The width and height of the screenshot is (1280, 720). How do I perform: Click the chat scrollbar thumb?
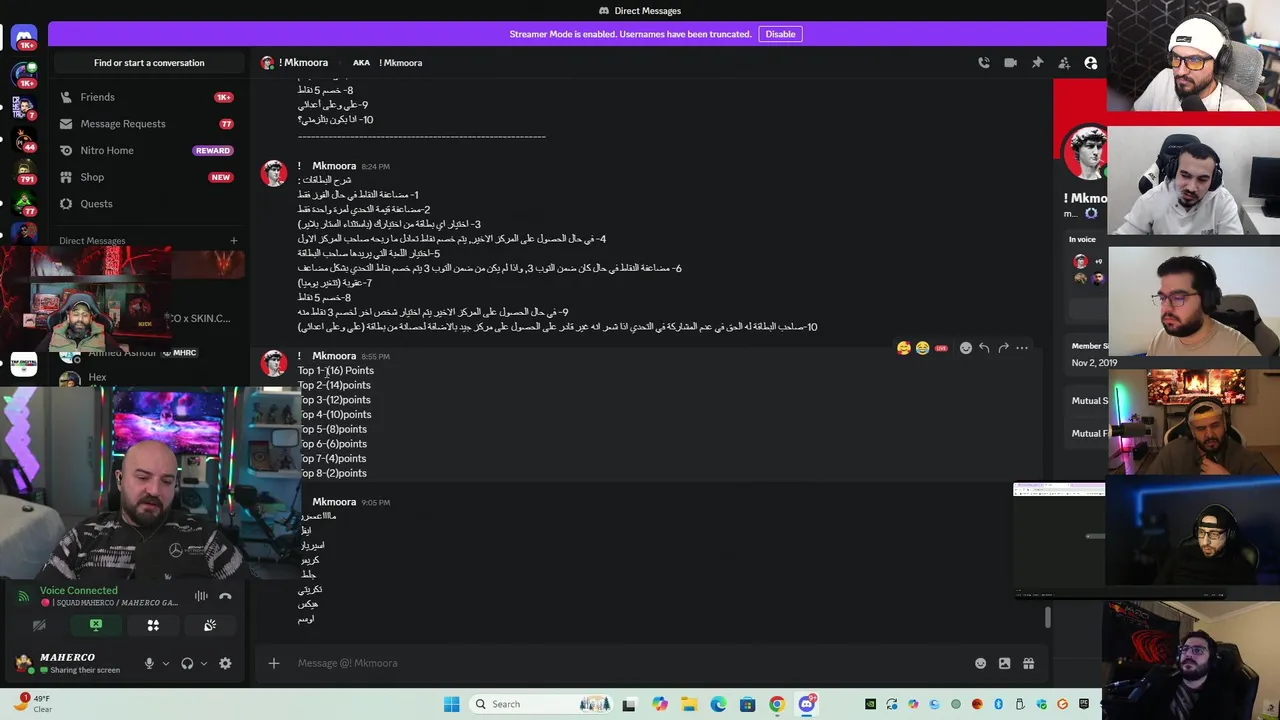tap(1048, 618)
